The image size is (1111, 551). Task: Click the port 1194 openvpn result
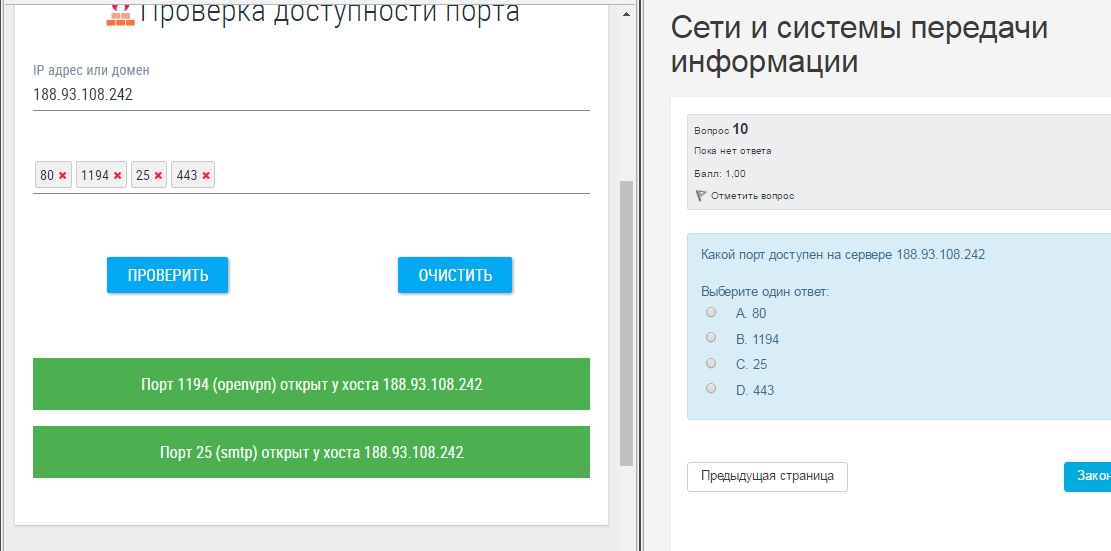pyautogui.click(x=311, y=384)
